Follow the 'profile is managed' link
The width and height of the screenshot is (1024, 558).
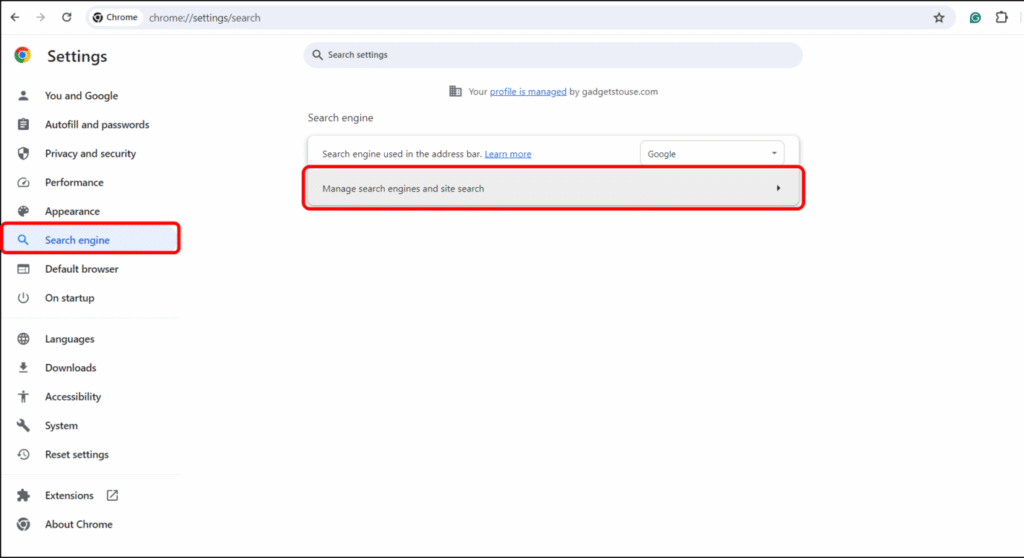tap(528, 92)
